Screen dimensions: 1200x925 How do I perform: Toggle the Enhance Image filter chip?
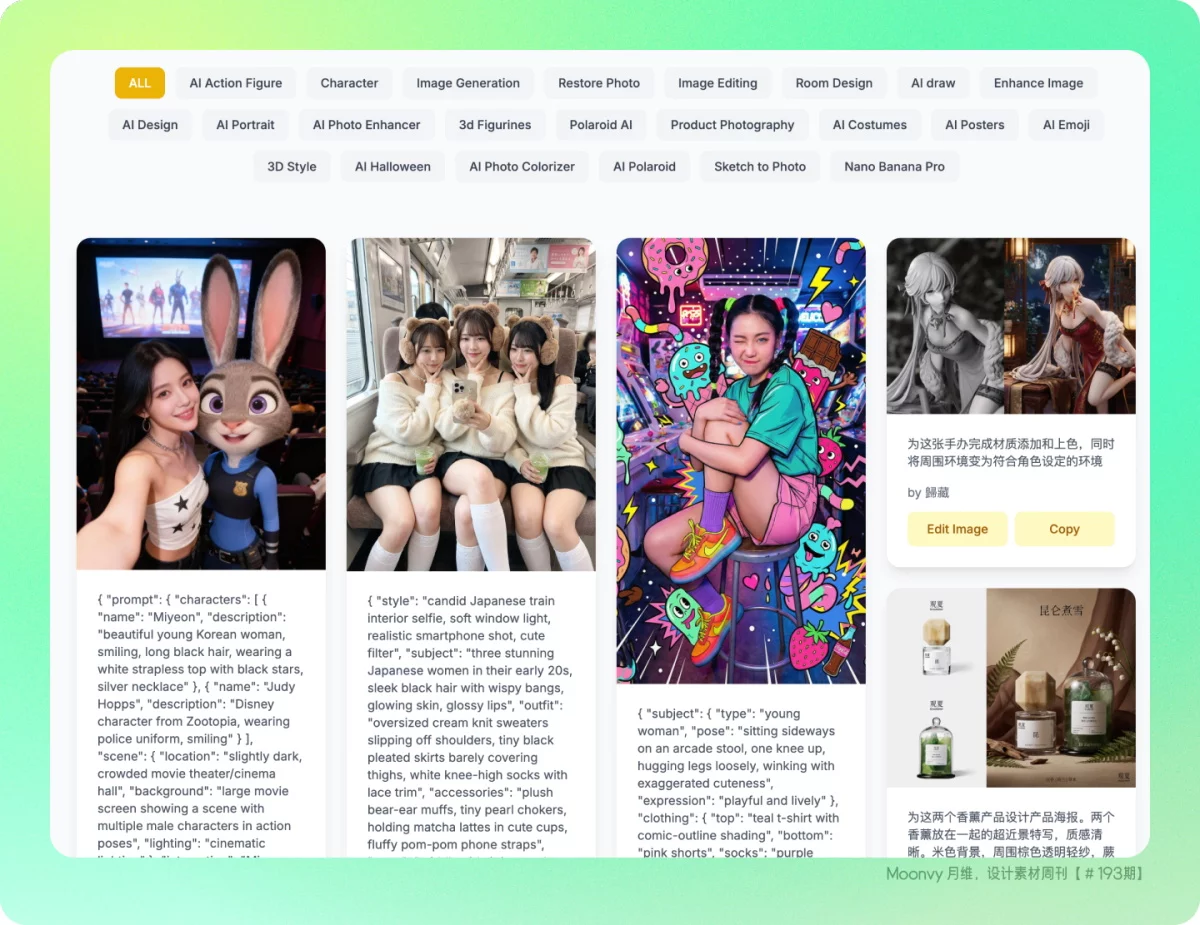pos(1038,83)
